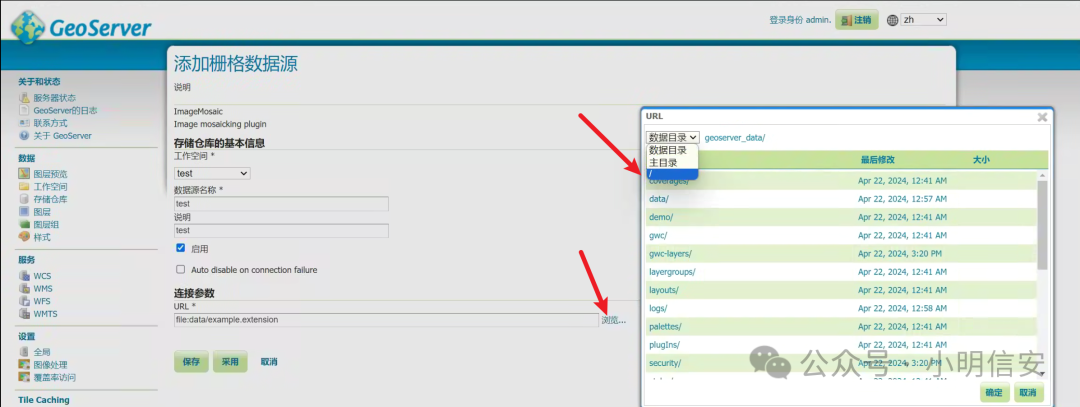Open the gwc/ folder
Screen dimensions: 1080x407
click(658, 236)
